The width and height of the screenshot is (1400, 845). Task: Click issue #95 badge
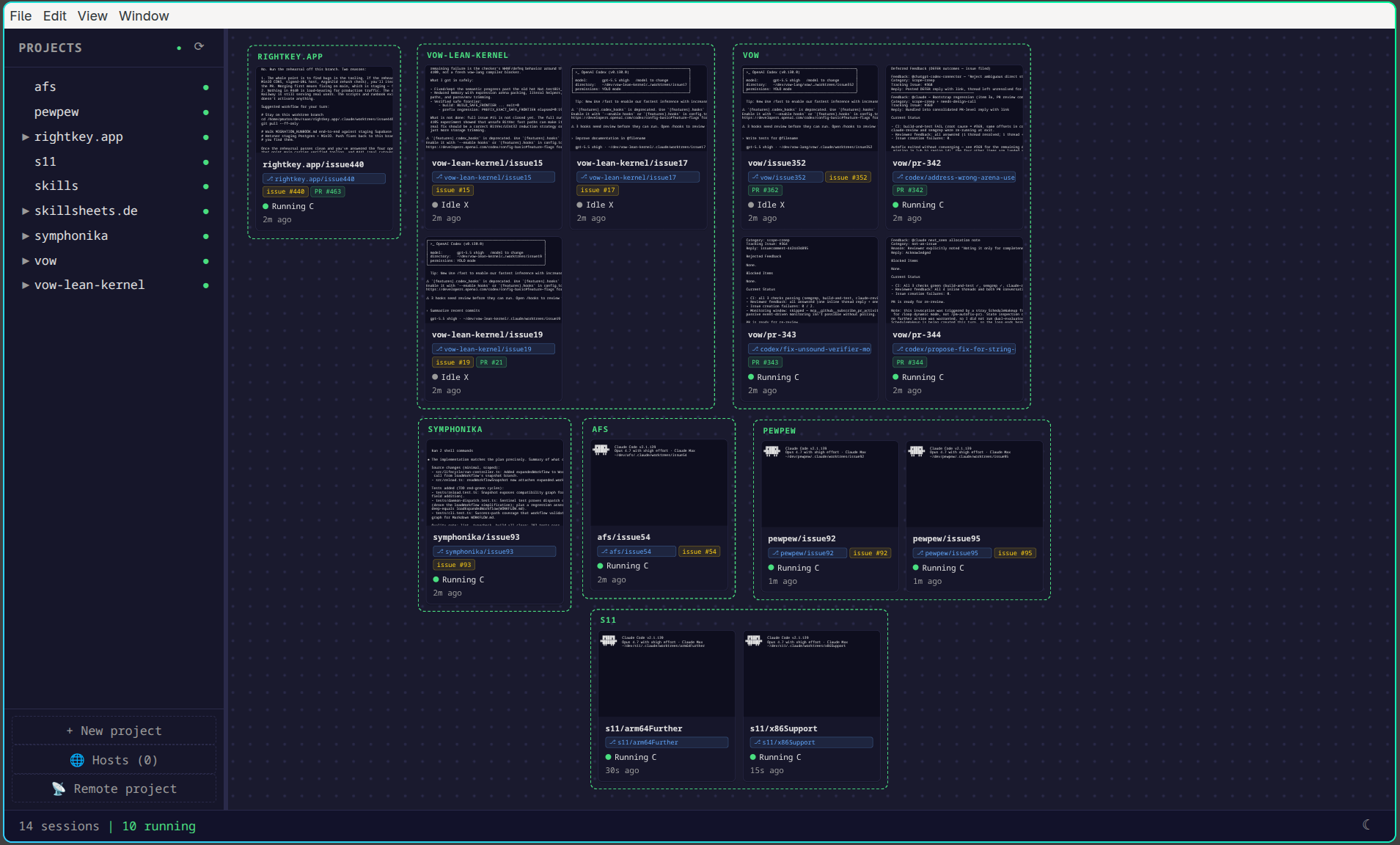(x=1015, y=553)
